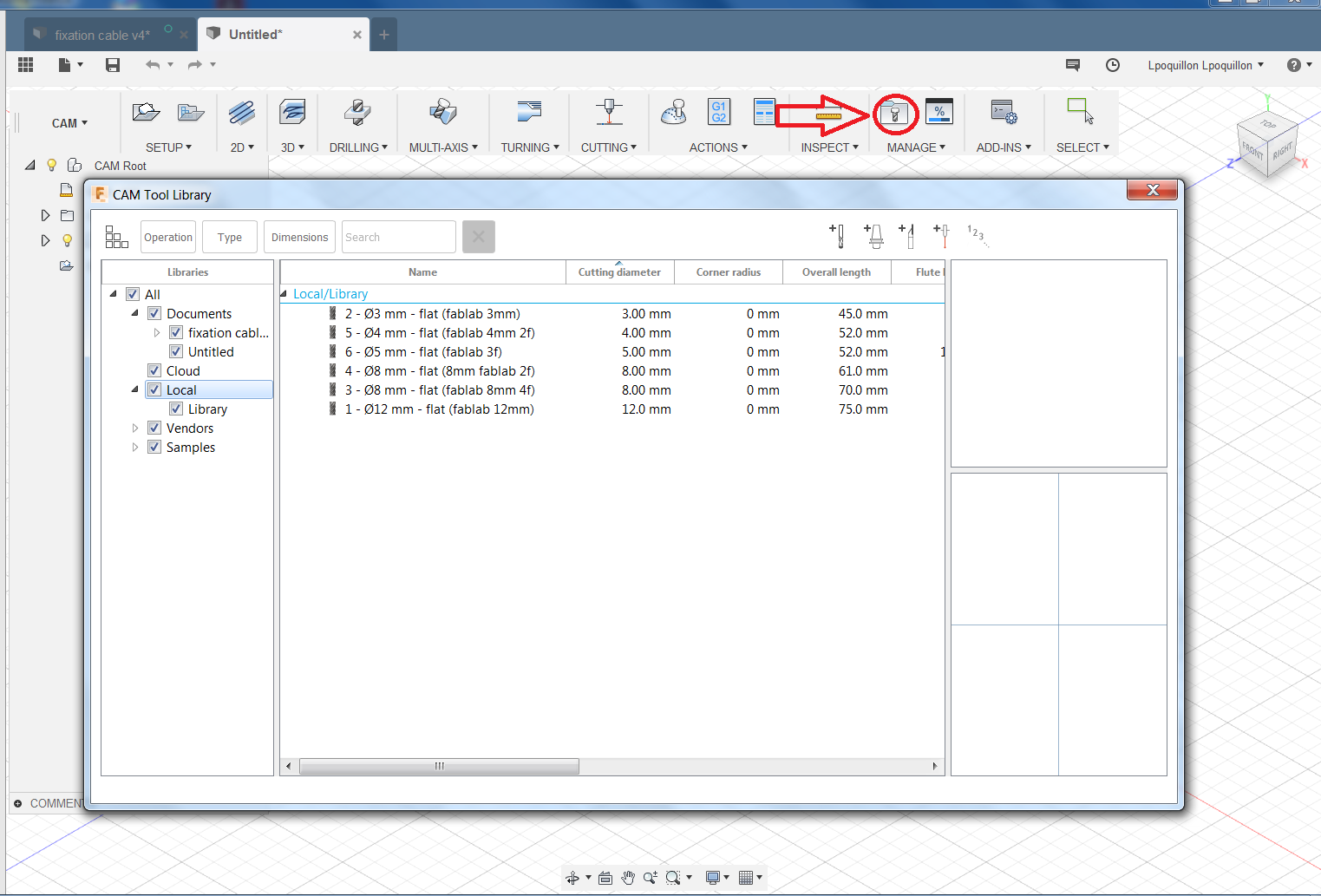Open the job status clock icon
This screenshot has width=1321, height=896.
tap(1113, 65)
